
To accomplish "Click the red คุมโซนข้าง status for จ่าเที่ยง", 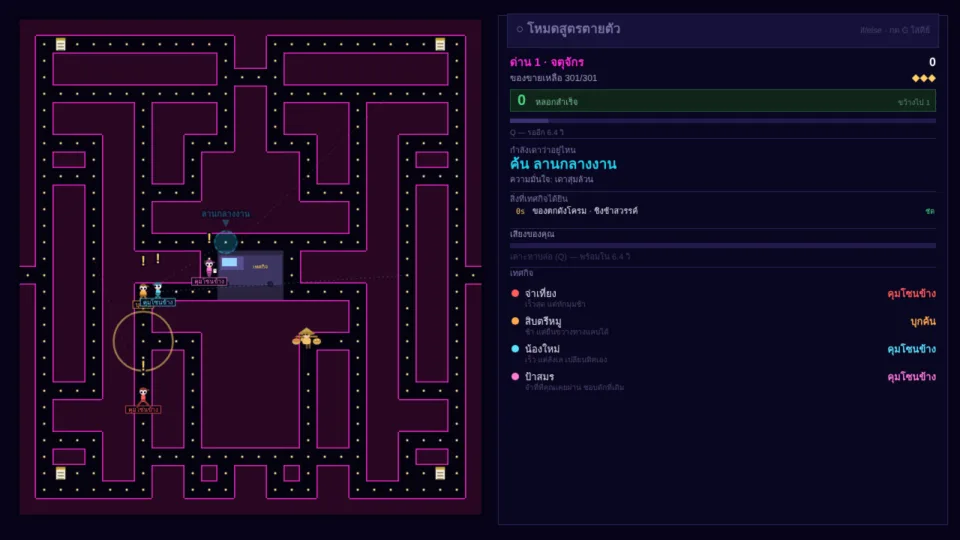I will tap(911, 294).
